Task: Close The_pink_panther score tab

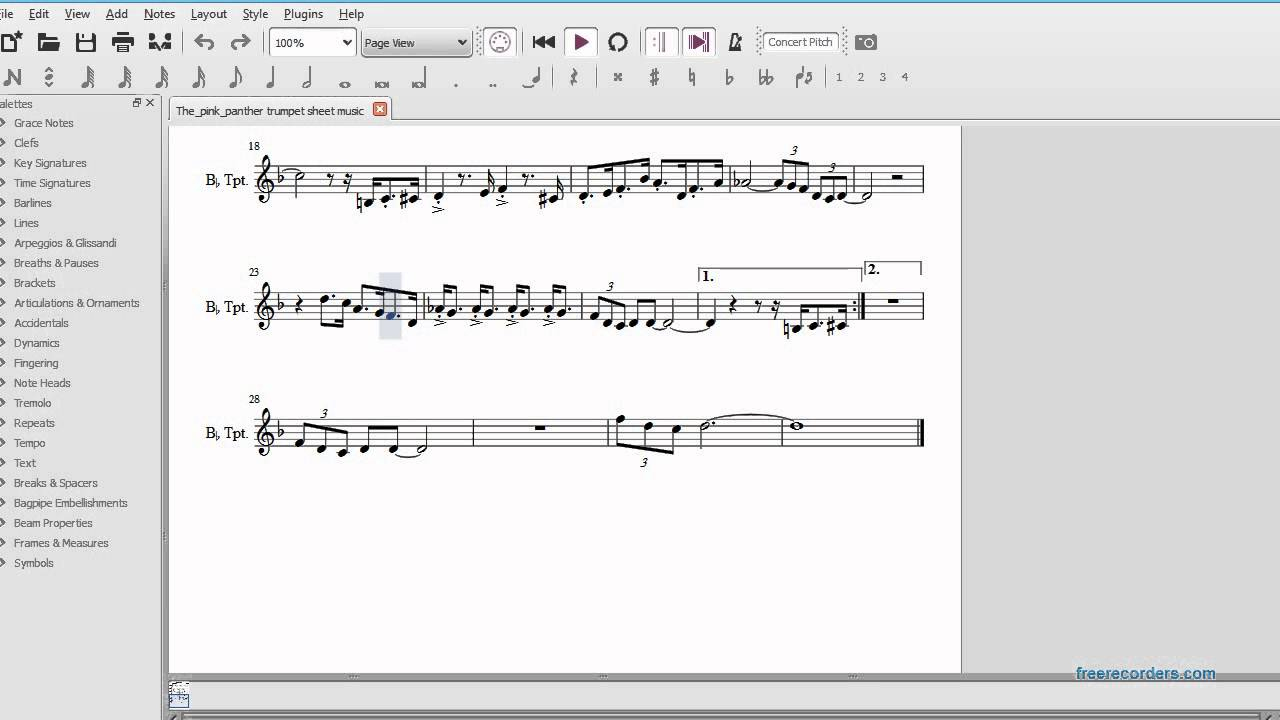Action: (x=380, y=109)
